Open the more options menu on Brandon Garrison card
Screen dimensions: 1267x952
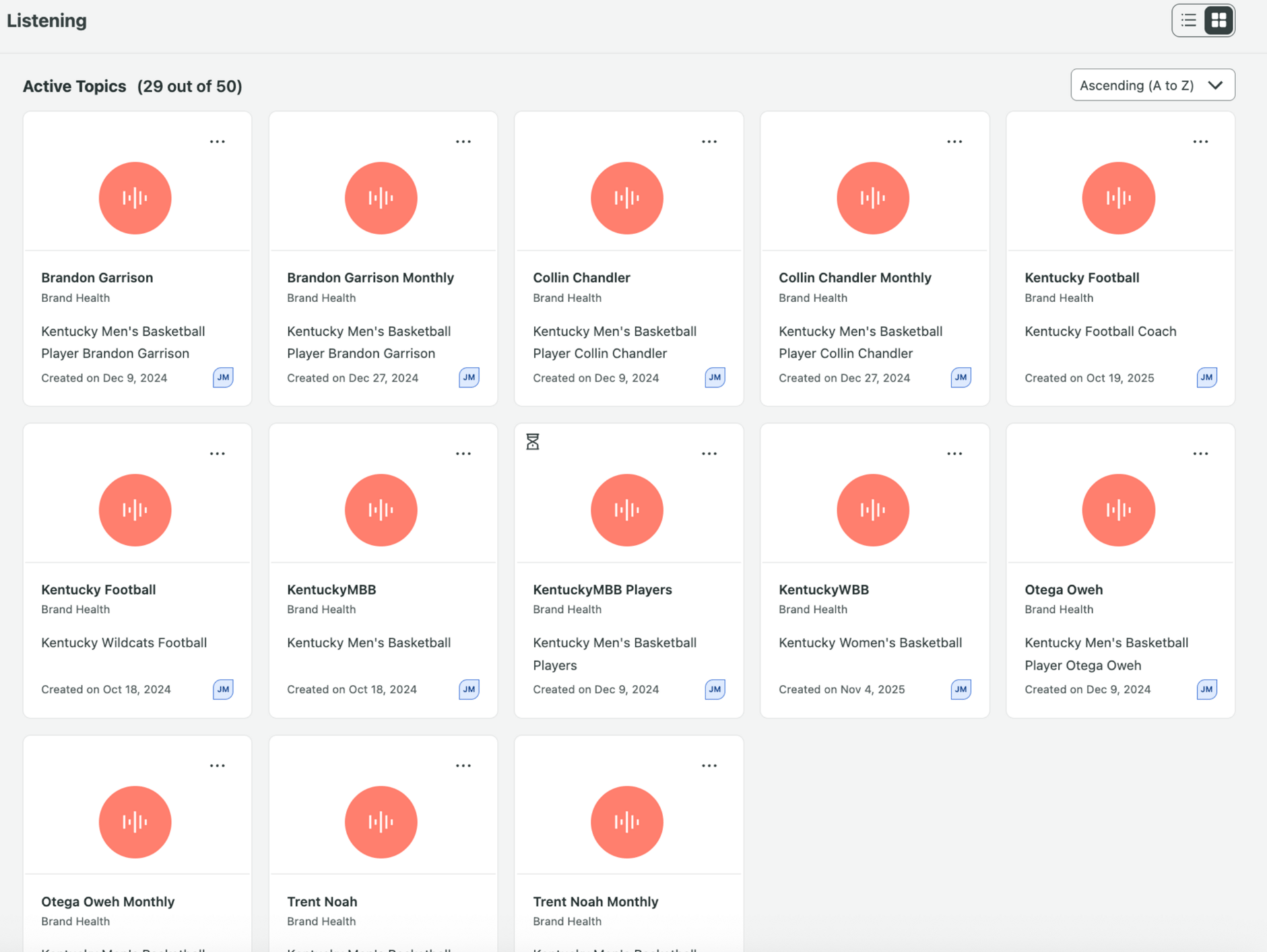click(217, 142)
